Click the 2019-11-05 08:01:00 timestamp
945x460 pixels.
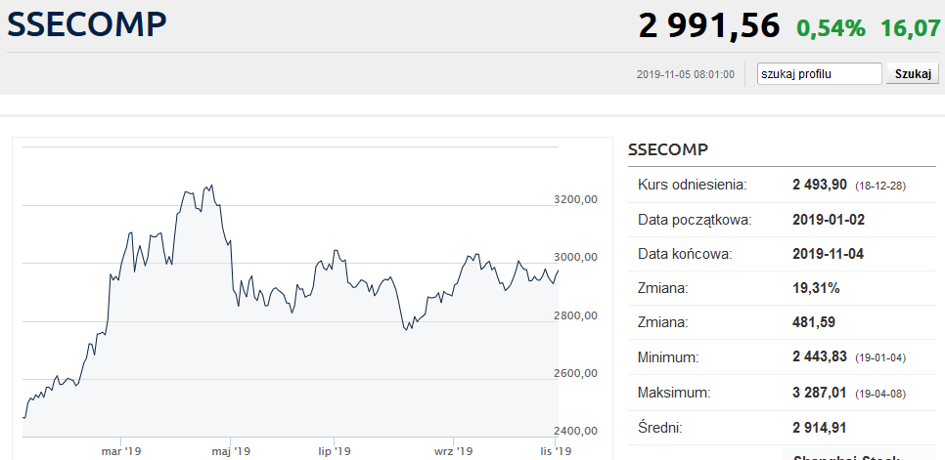coord(685,74)
